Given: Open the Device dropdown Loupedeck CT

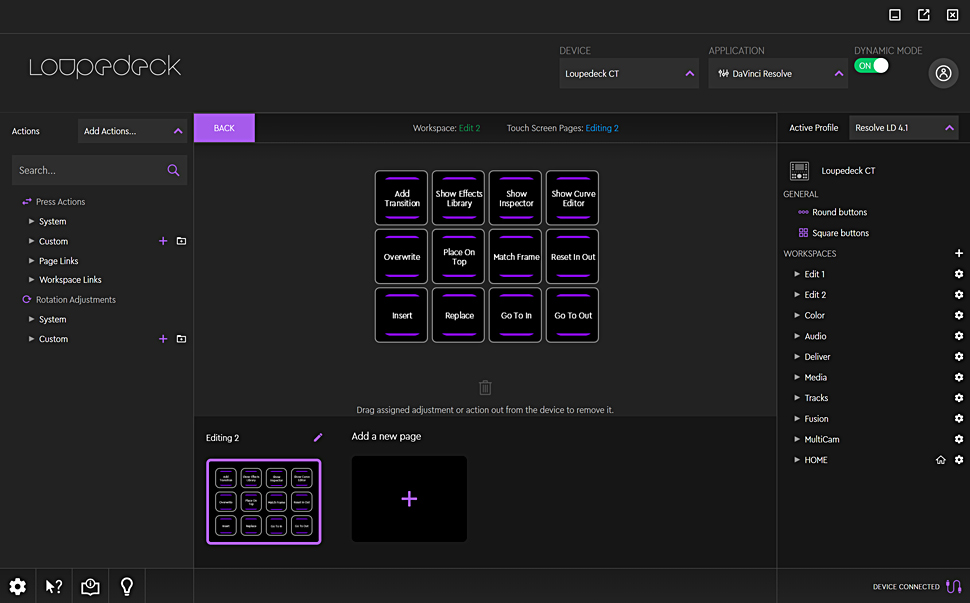Looking at the screenshot, I should (x=629, y=74).
